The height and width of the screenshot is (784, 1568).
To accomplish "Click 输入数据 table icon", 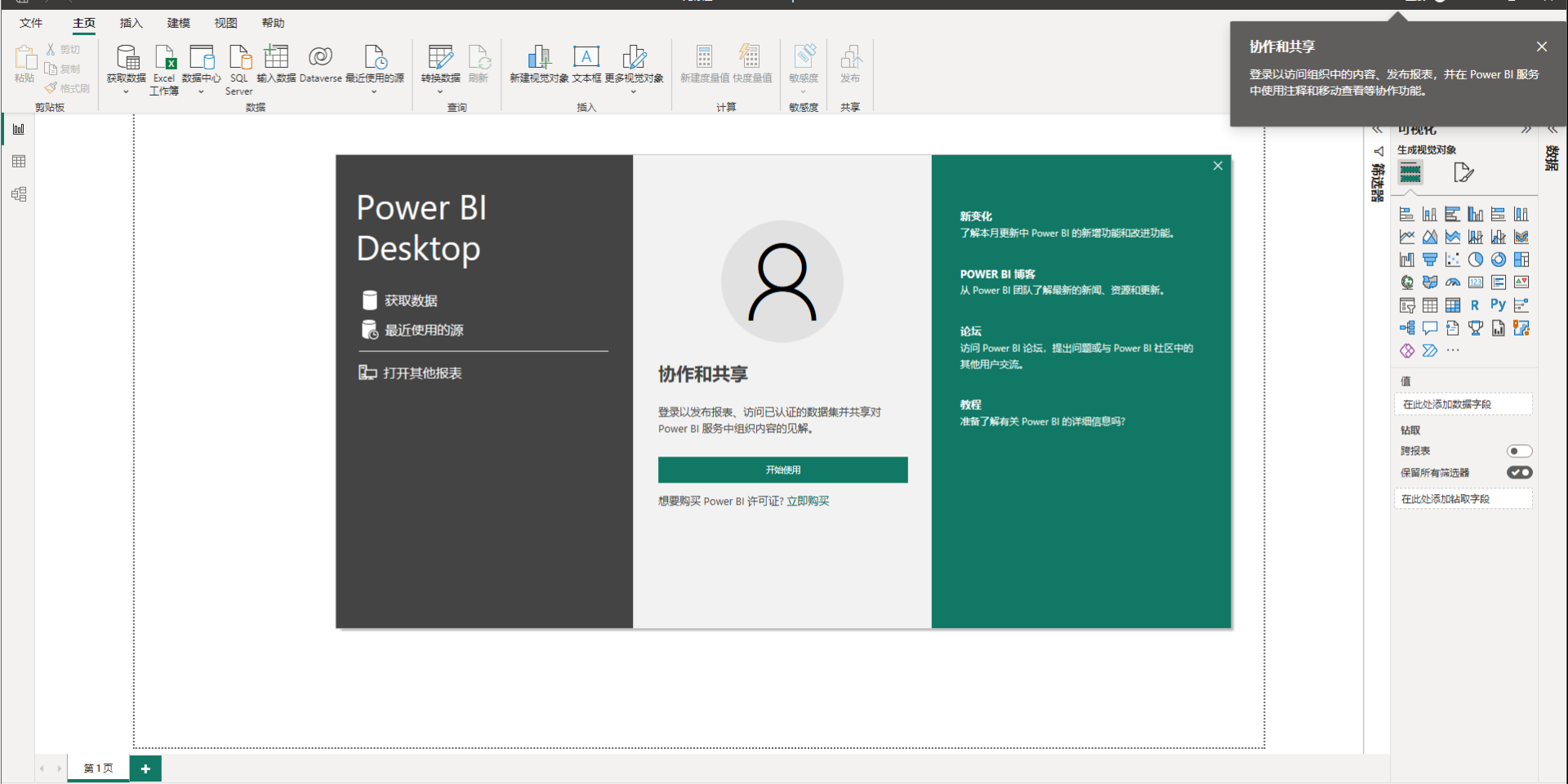I will coord(276,57).
